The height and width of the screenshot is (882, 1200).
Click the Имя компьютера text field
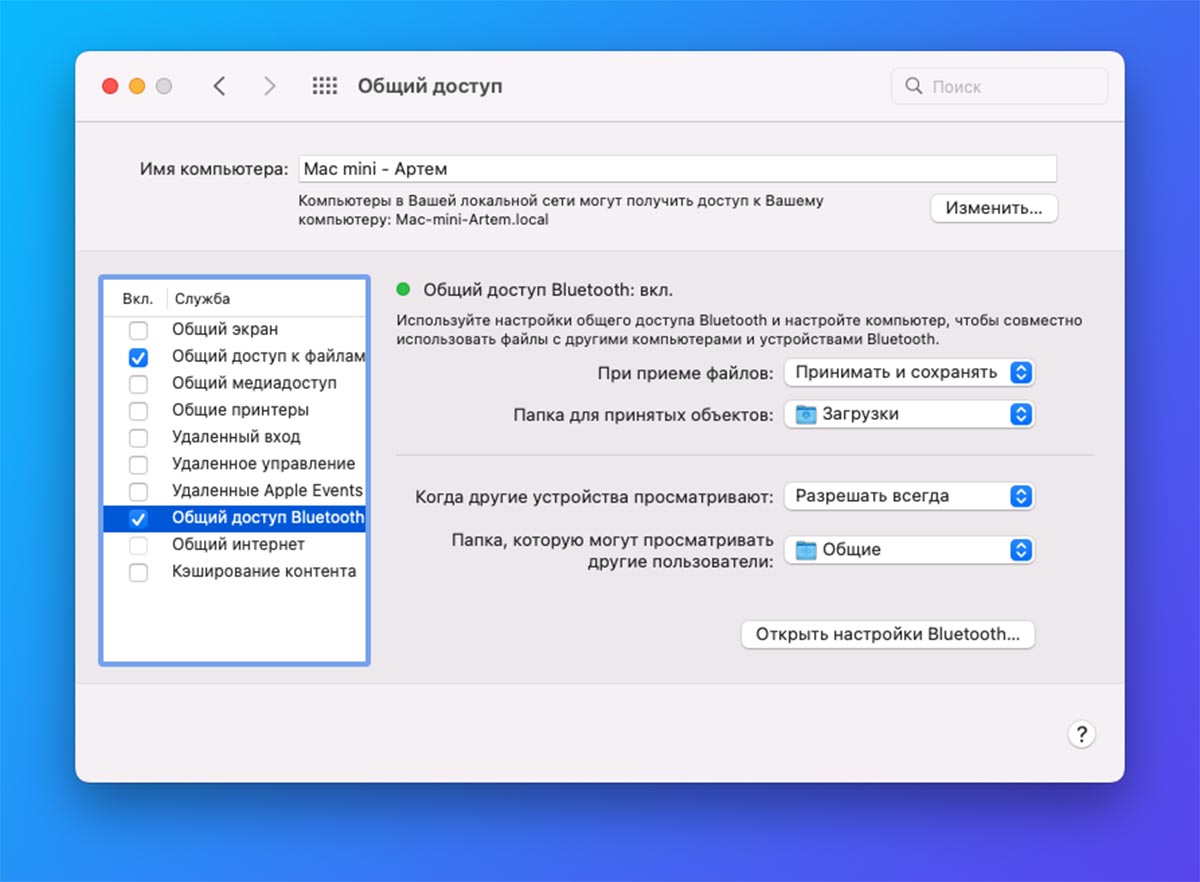pyautogui.click(x=677, y=169)
